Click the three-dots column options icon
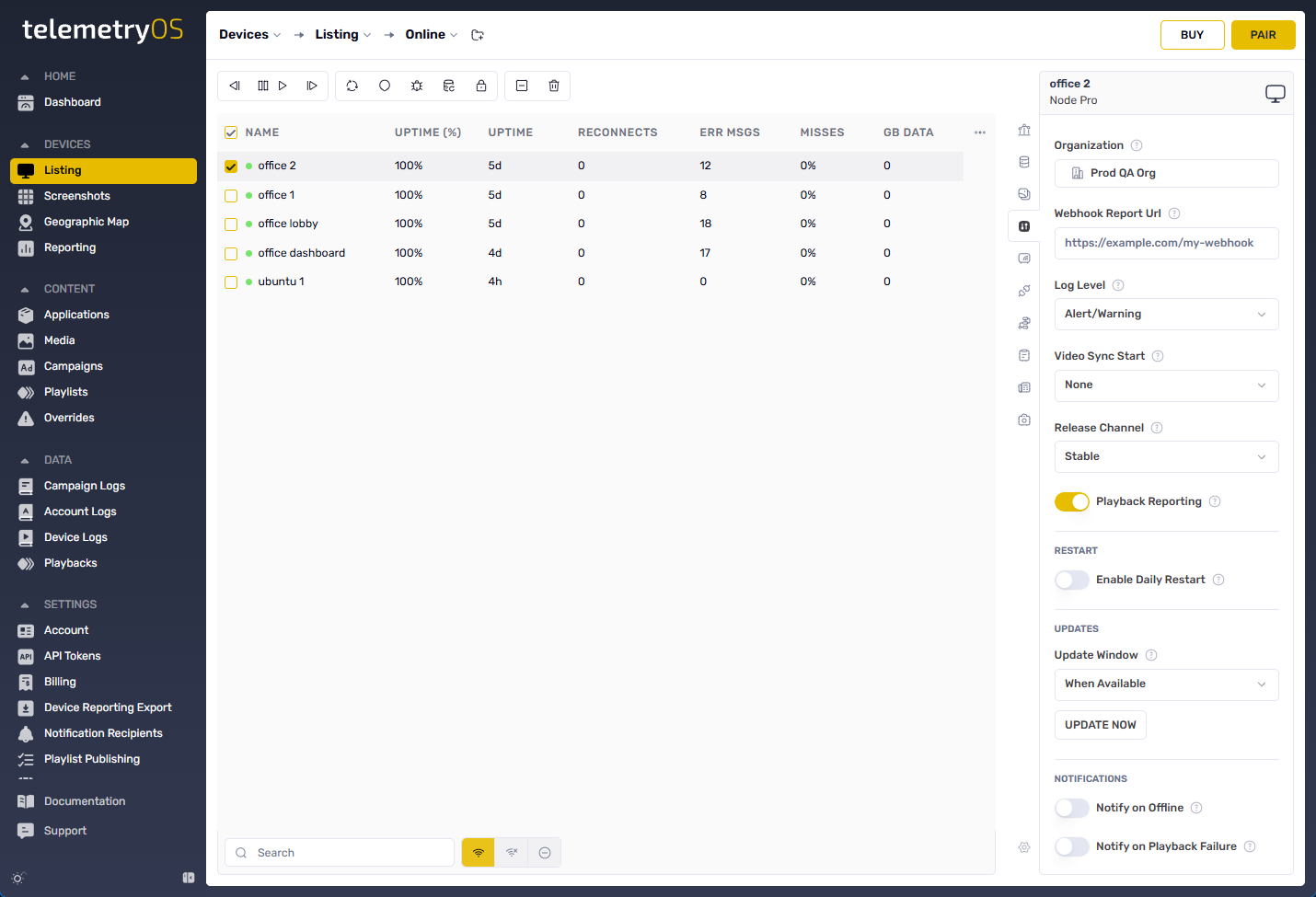This screenshot has height=897, width=1316. point(980,132)
